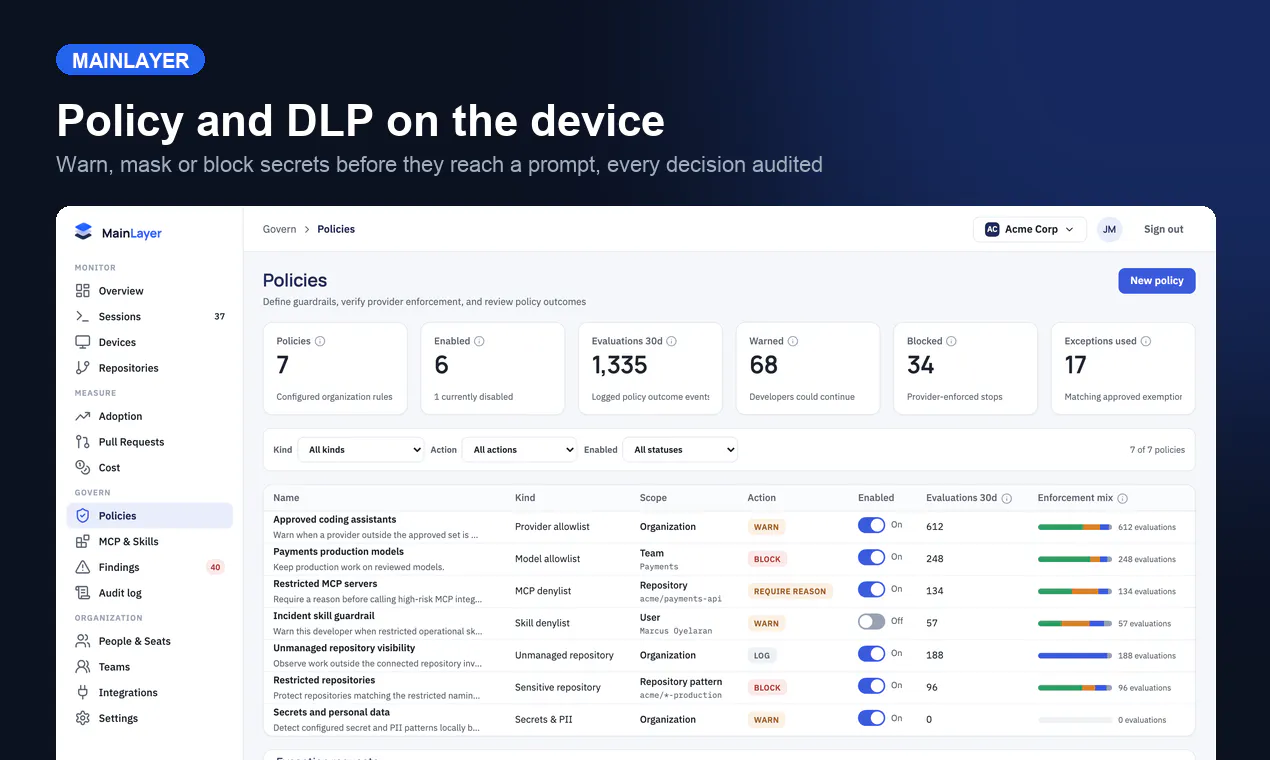Click the MainLayer logo icon
The height and width of the screenshot is (760, 1270).
83,232
